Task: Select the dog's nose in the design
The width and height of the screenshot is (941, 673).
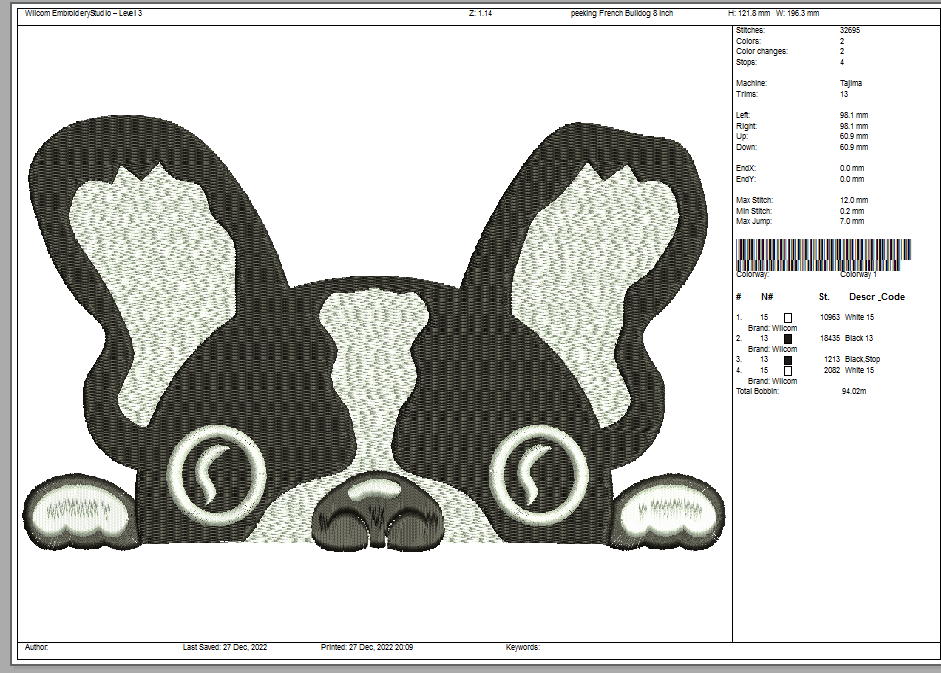Action: (379, 508)
